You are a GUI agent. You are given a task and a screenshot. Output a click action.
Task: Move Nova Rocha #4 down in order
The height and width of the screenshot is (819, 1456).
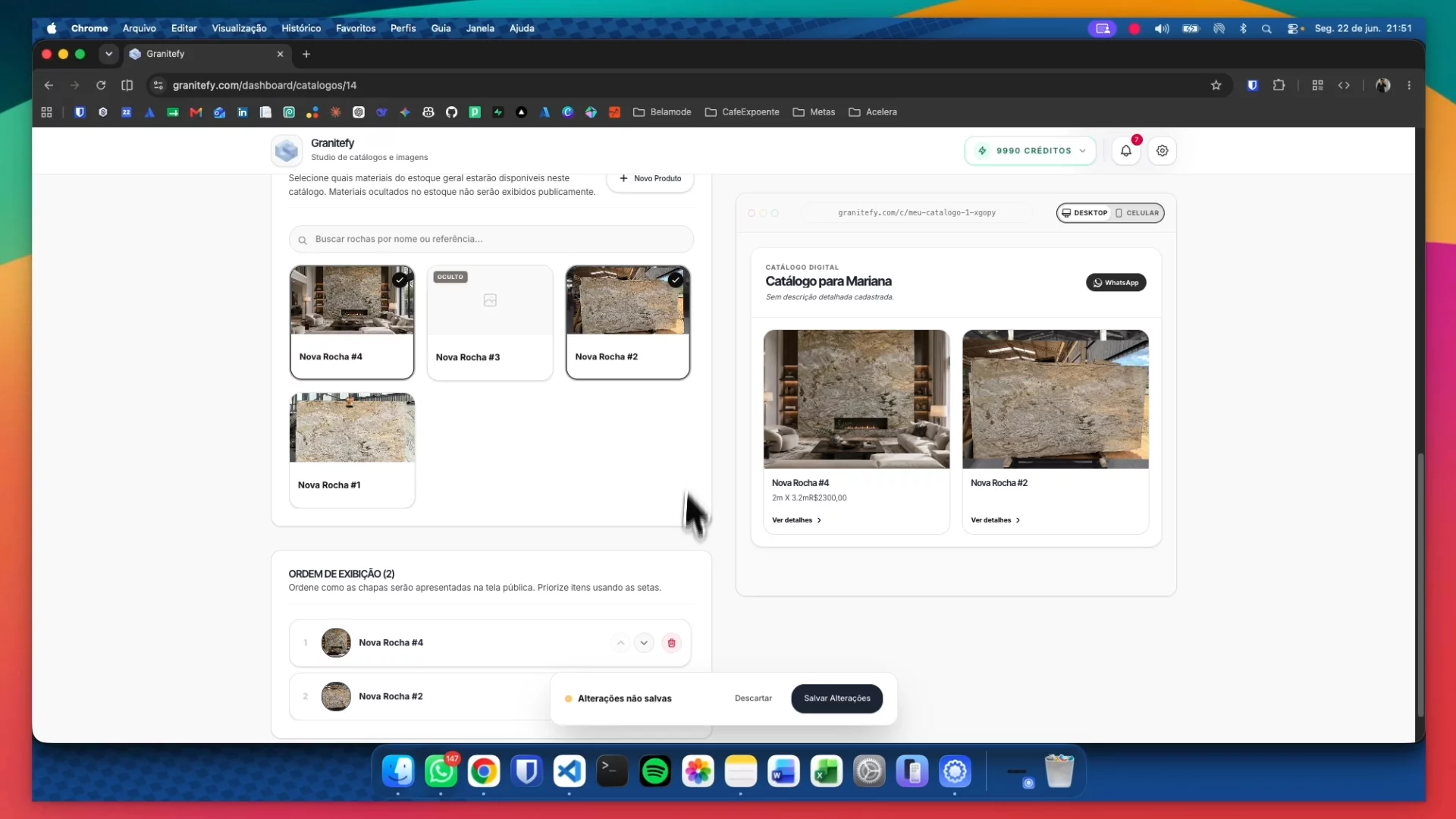click(644, 643)
